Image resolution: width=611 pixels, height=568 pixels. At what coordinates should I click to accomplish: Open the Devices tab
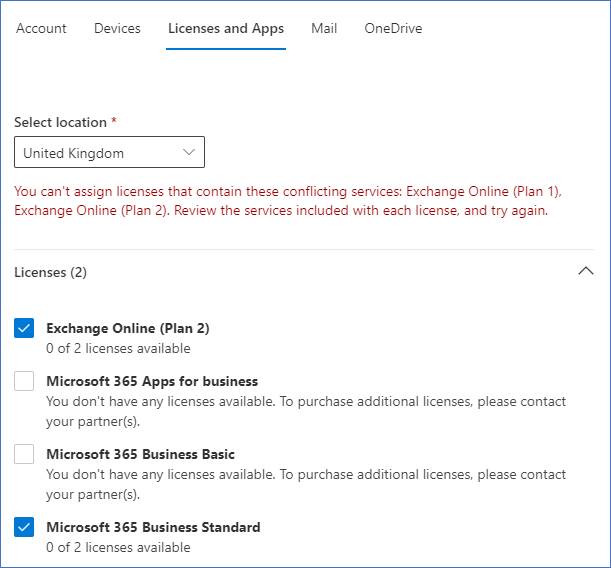coord(117,28)
